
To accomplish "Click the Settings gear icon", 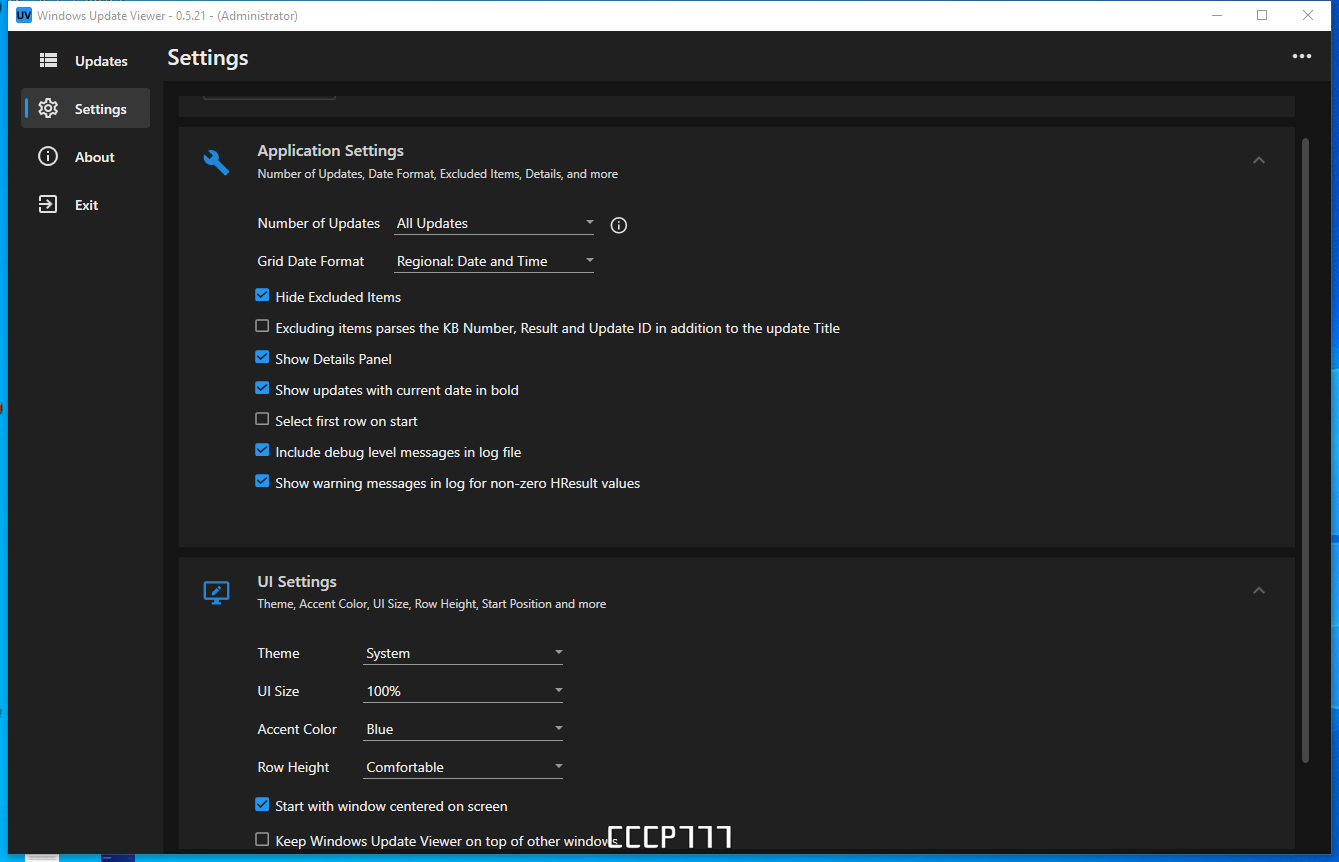I will [48, 109].
